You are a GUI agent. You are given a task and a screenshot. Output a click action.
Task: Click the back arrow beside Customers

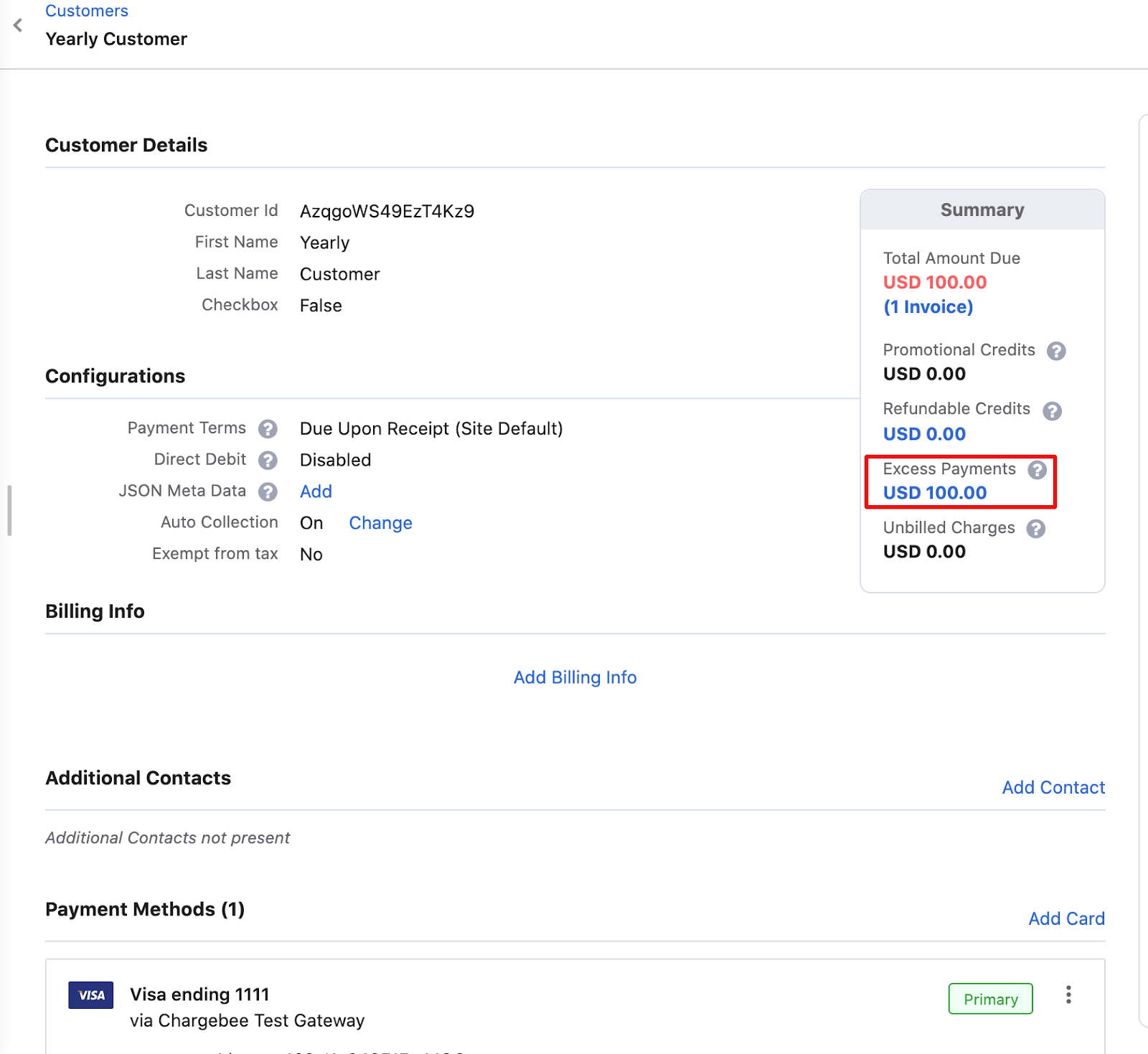click(x=18, y=26)
